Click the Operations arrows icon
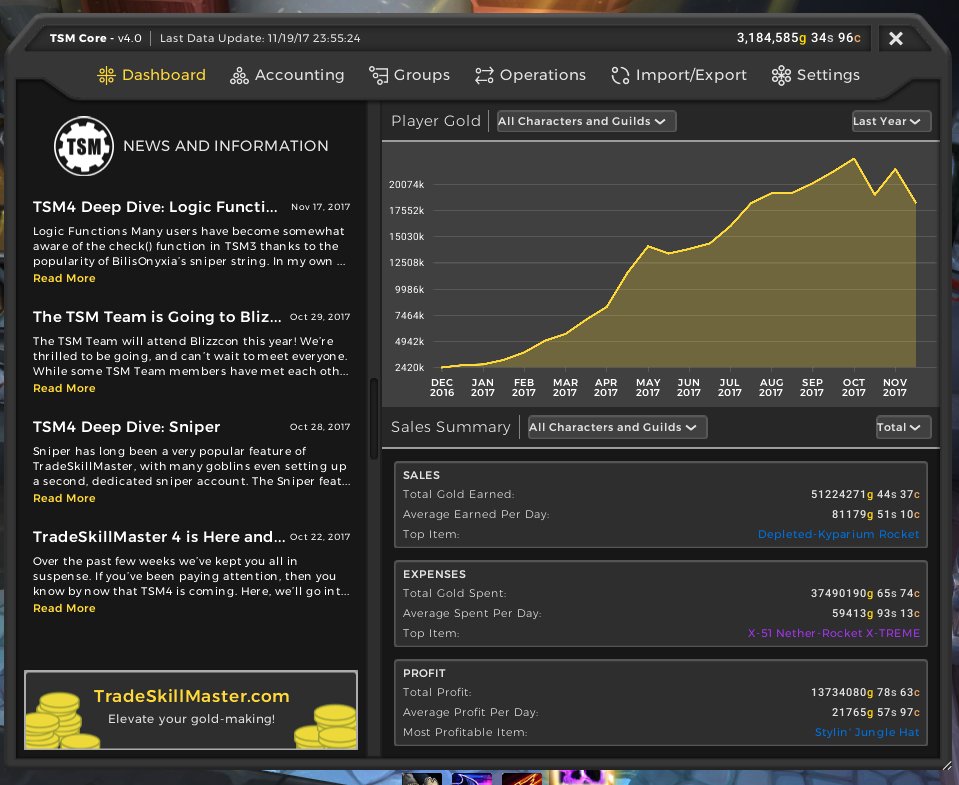This screenshot has height=785, width=959. coord(484,75)
